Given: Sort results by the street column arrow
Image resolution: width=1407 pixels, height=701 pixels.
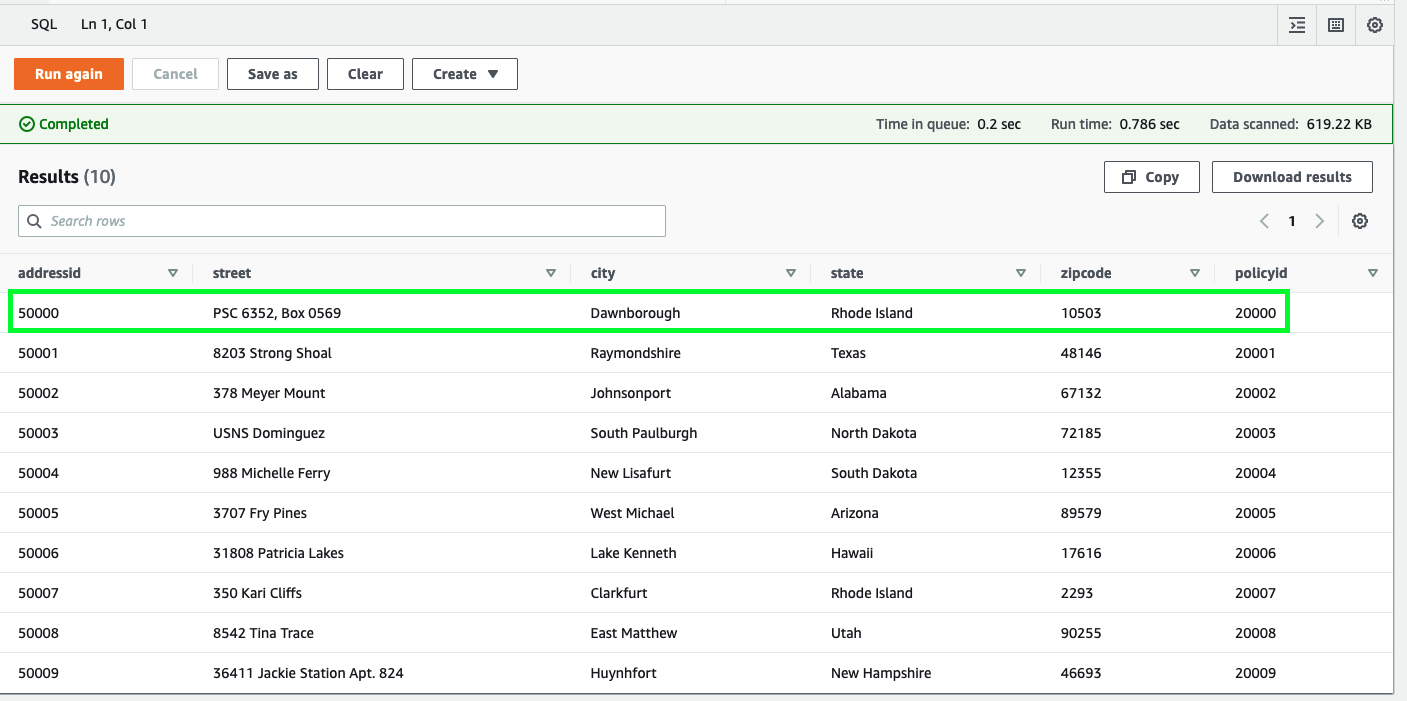Looking at the screenshot, I should 551,273.
